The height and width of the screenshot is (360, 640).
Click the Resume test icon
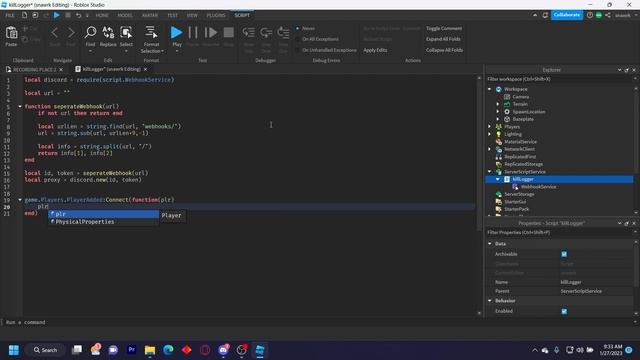(211, 33)
